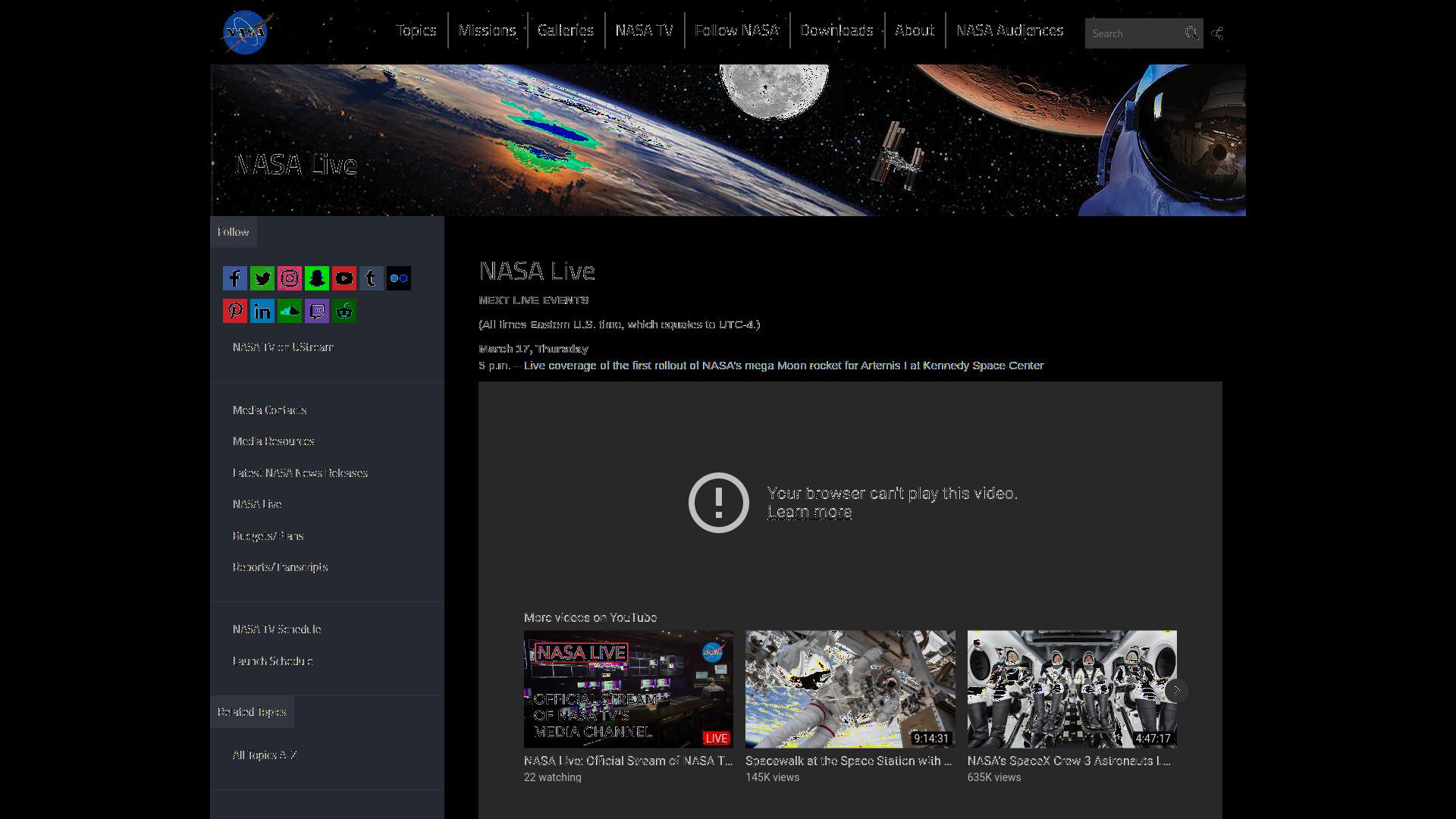Viewport: 1456px width, 819px height.
Task: Open NASA's LinkedIn icon
Action: coord(262,311)
